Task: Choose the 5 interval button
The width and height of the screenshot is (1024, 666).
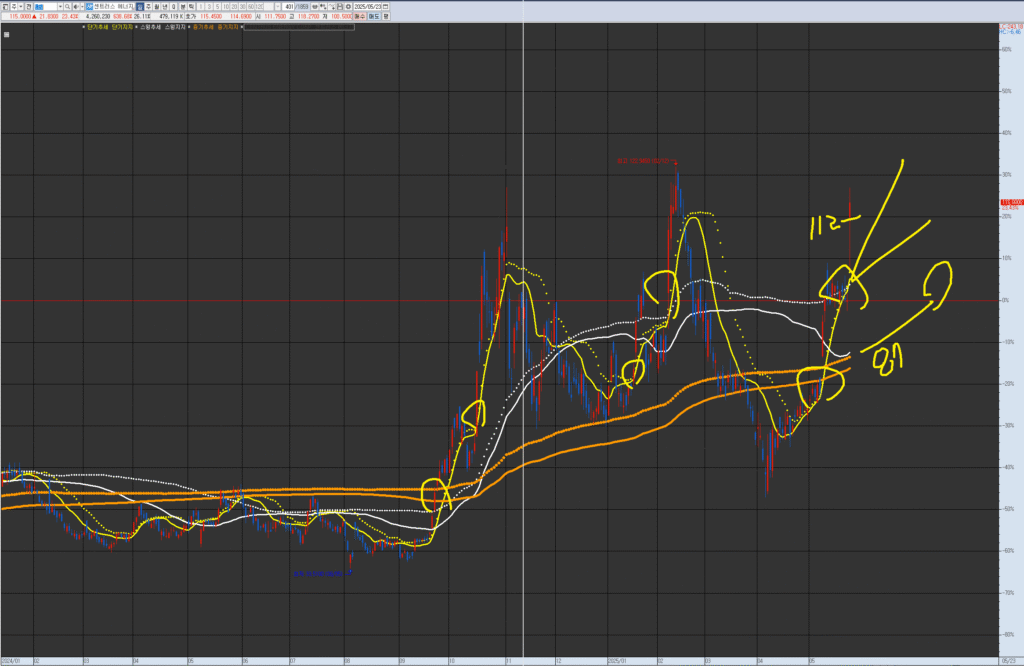Action: point(217,7)
